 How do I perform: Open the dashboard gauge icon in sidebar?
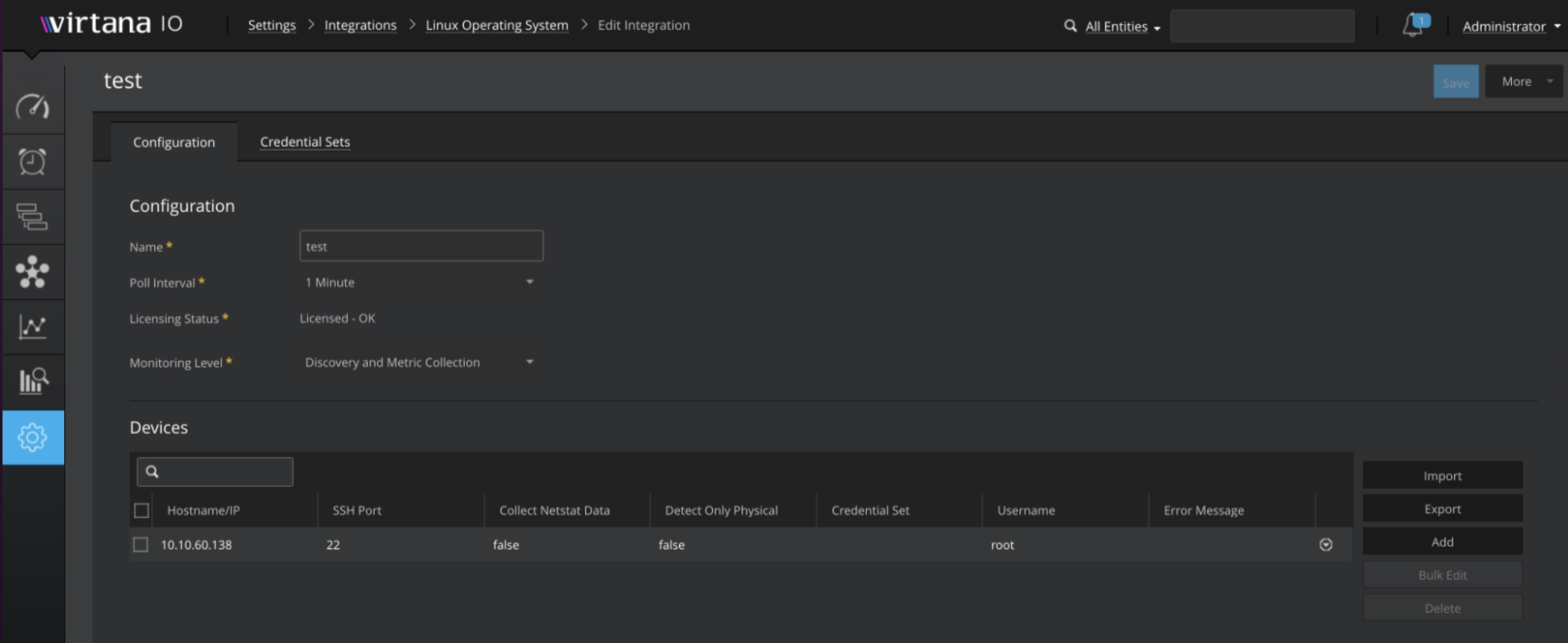[x=32, y=106]
